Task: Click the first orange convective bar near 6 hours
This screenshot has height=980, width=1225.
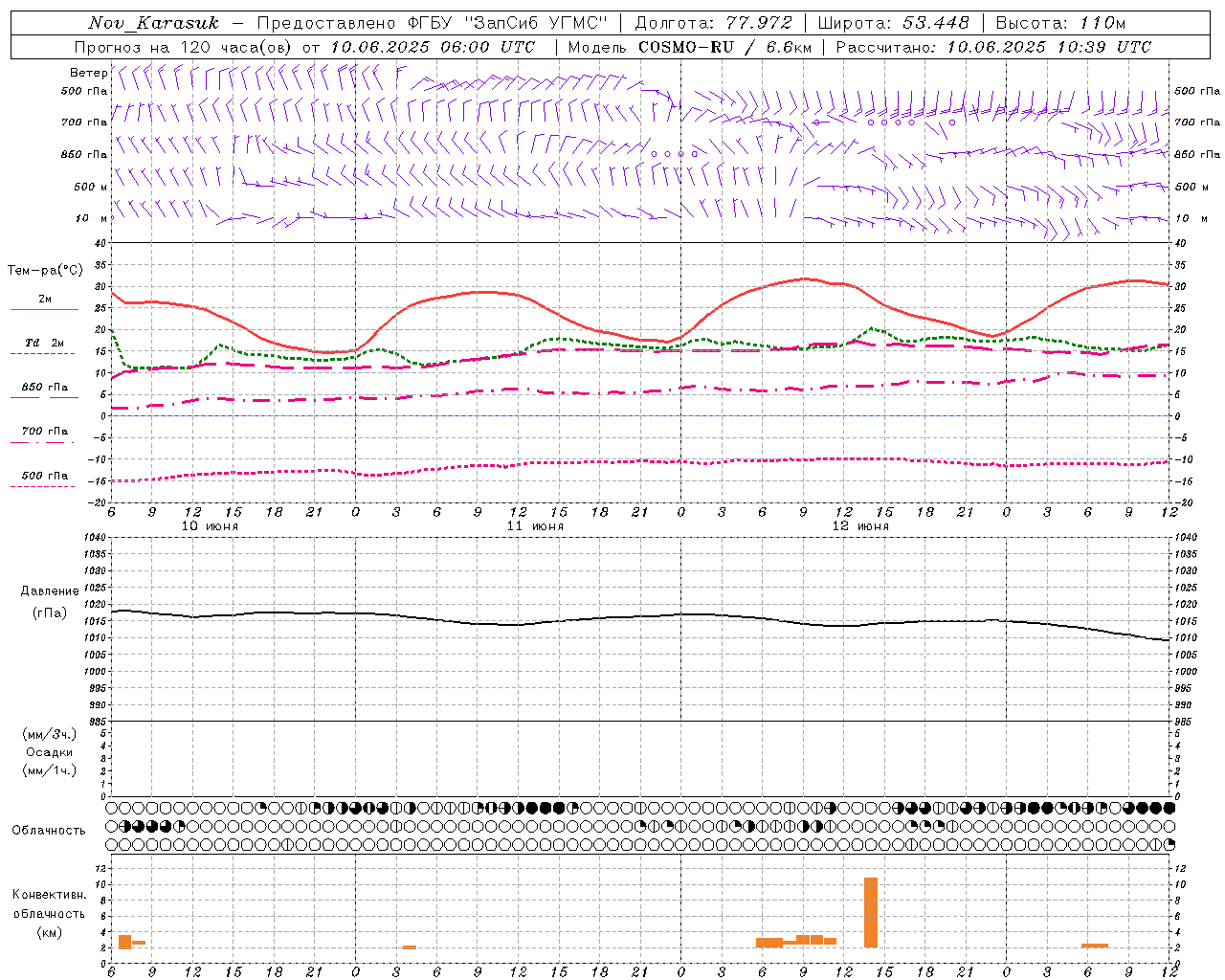Action: click(124, 942)
